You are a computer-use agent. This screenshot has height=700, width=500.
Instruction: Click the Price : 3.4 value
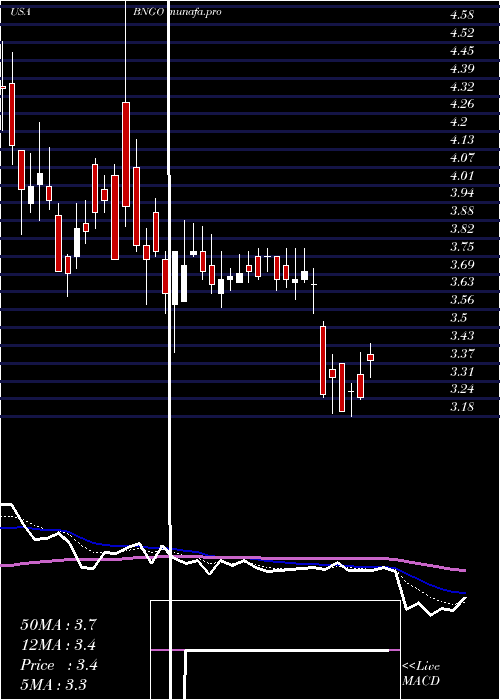[58, 665]
